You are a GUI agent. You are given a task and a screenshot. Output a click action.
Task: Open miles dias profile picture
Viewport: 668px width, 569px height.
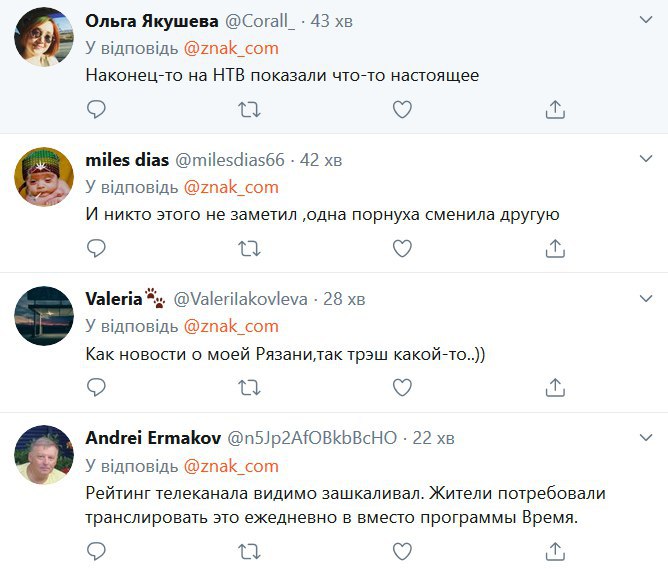(x=44, y=177)
